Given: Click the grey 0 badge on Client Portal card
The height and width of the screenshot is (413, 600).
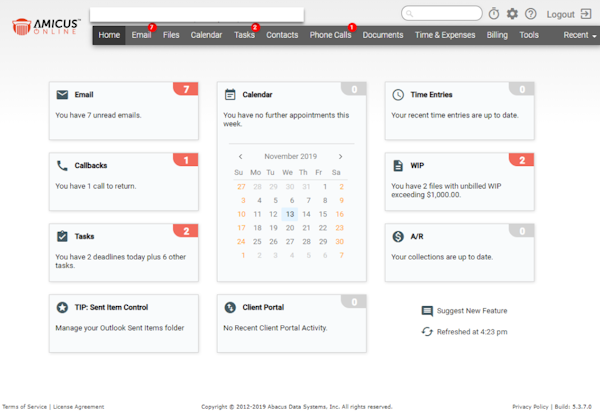Looking at the screenshot, I should pyautogui.click(x=354, y=302).
